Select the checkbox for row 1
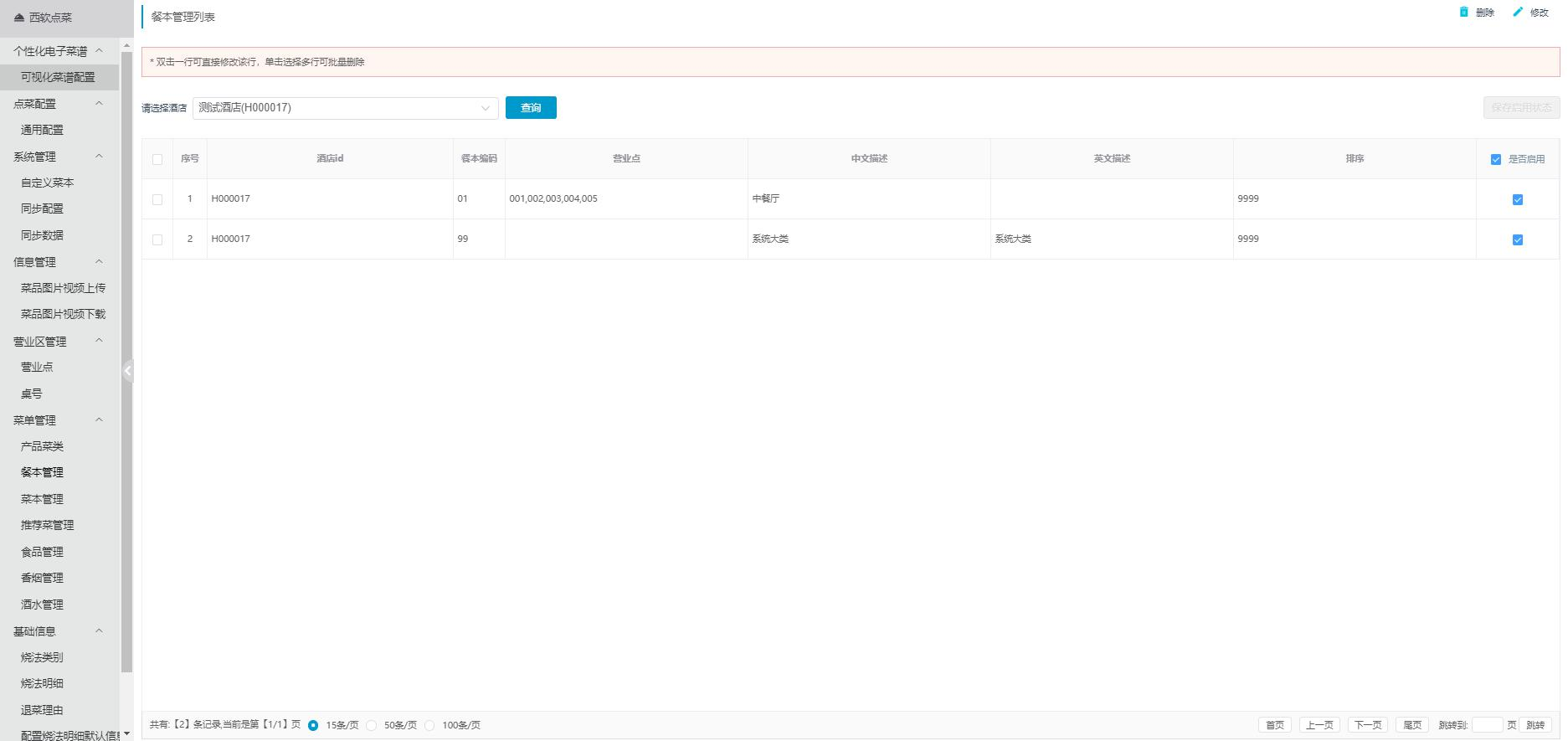The height and width of the screenshot is (741, 1568). tap(157, 199)
